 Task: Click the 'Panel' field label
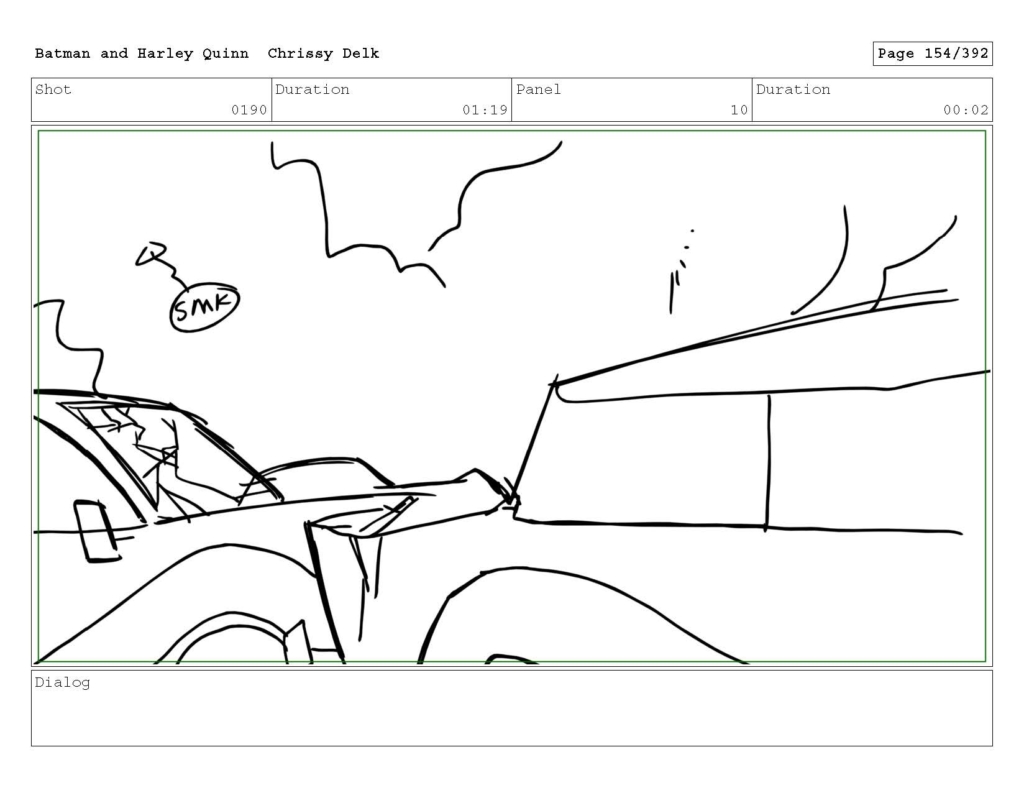[x=538, y=89]
